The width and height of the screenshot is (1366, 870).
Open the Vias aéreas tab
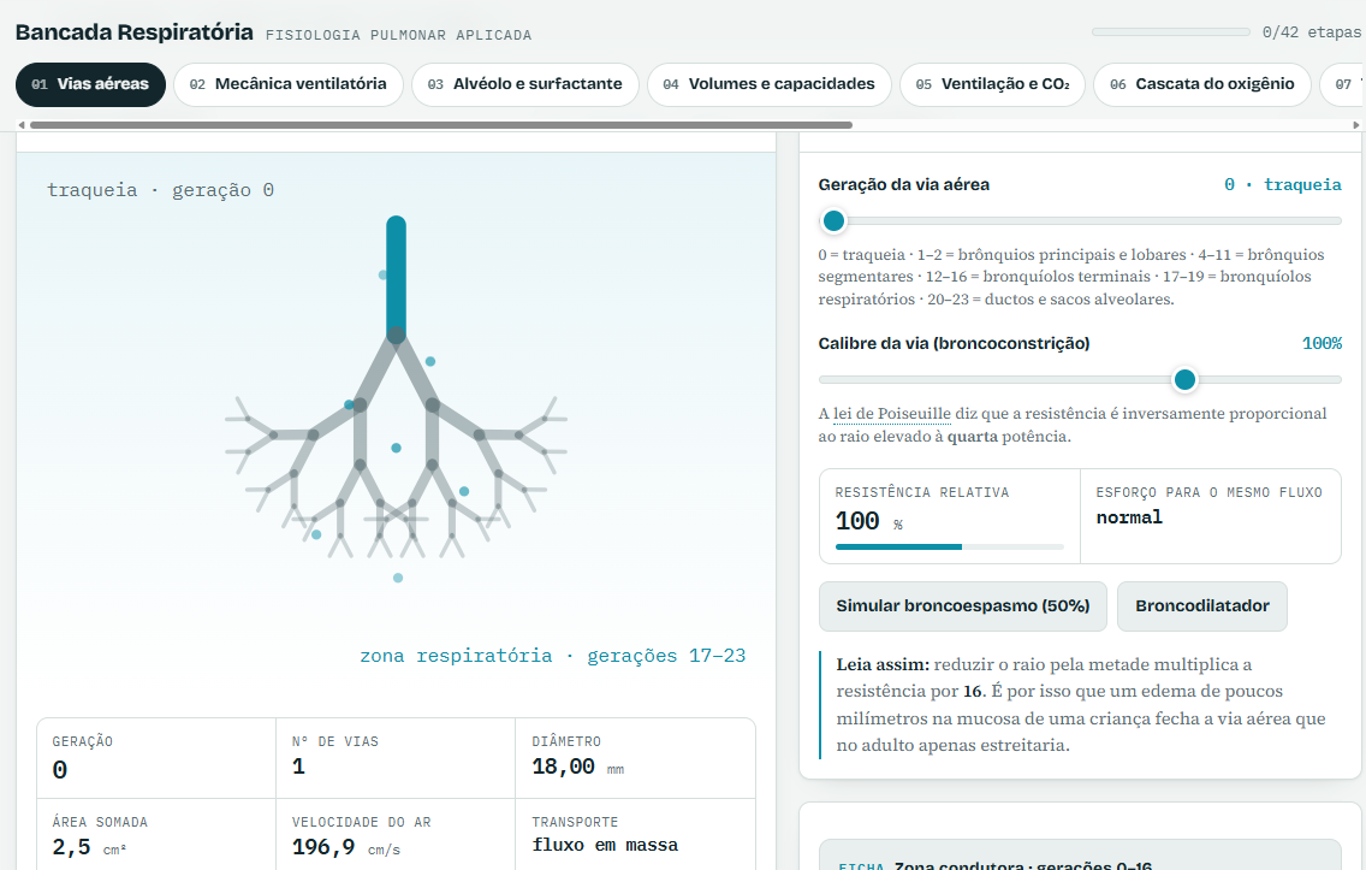tap(91, 85)
